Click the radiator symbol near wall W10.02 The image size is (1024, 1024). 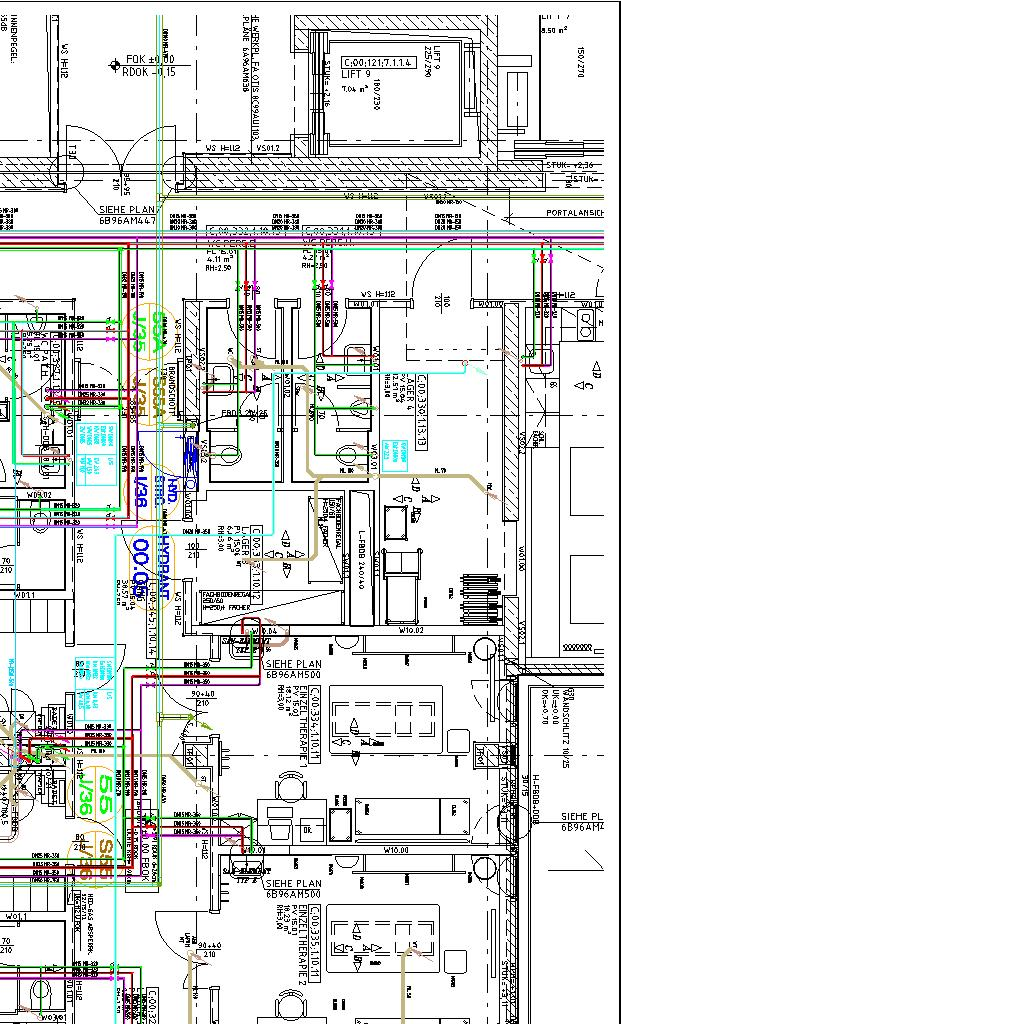click(x=478, y=583)
